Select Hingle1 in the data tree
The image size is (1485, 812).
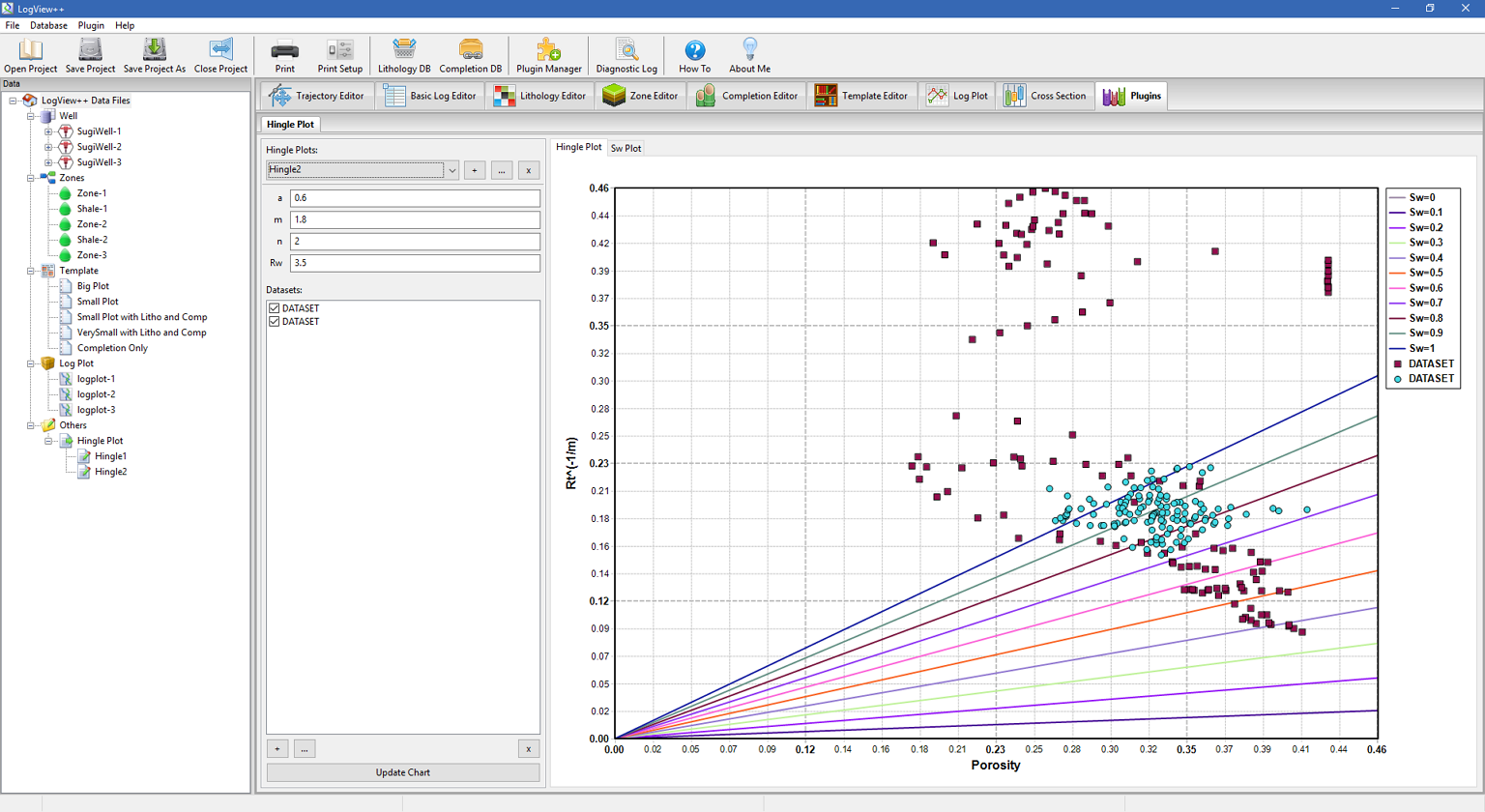pyautogui.click(x=110, y=456)
